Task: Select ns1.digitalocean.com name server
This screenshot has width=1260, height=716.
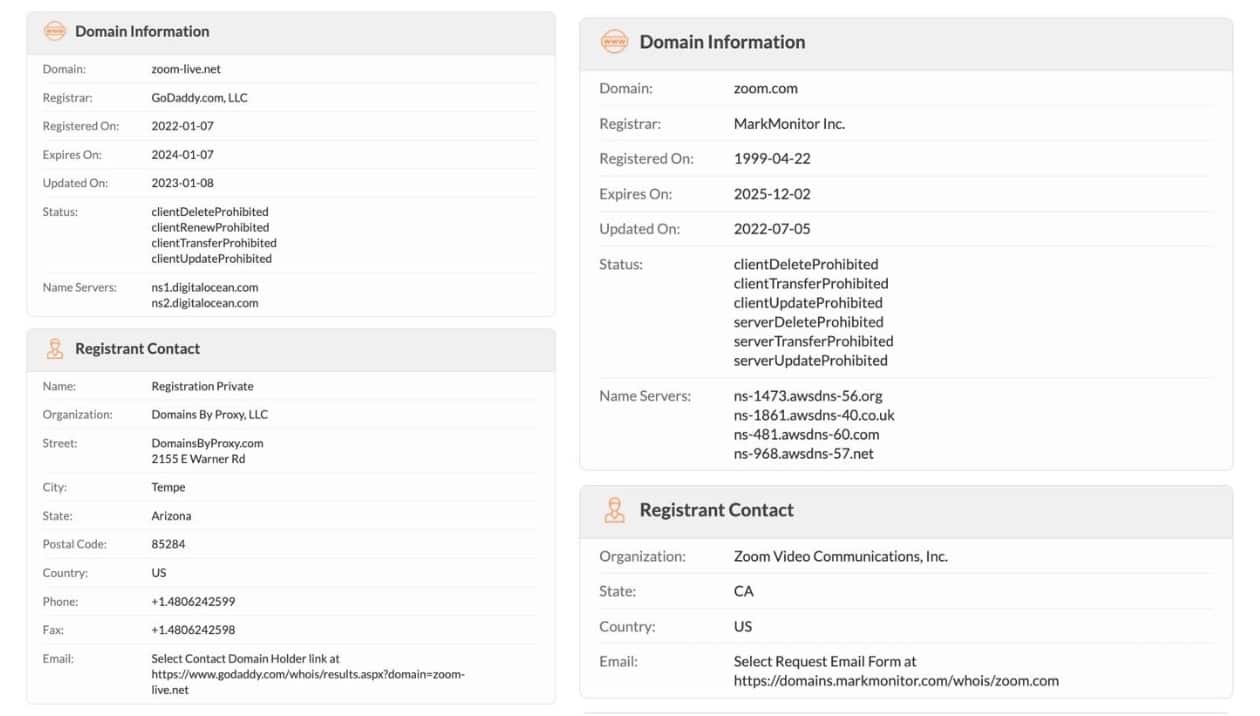Action: coord(204,288)
